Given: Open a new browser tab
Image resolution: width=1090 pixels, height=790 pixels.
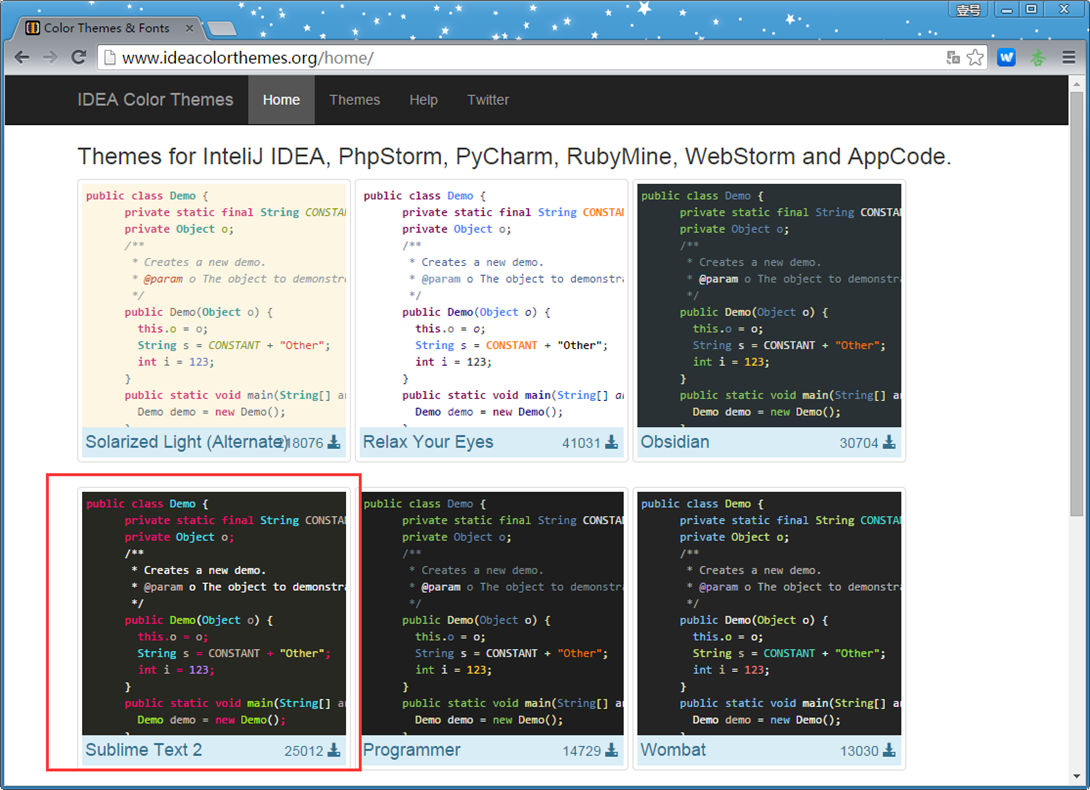Looking at the screenshot, I should click(x=222, y=29).
